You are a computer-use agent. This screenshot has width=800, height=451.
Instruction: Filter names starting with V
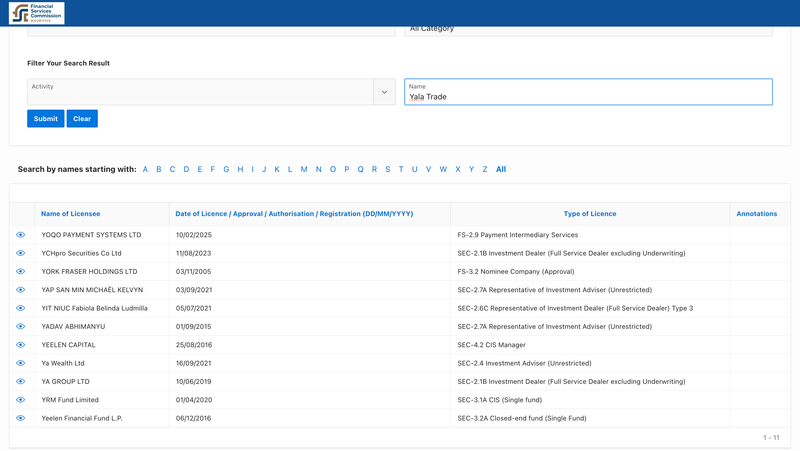[x=429, y=169]
